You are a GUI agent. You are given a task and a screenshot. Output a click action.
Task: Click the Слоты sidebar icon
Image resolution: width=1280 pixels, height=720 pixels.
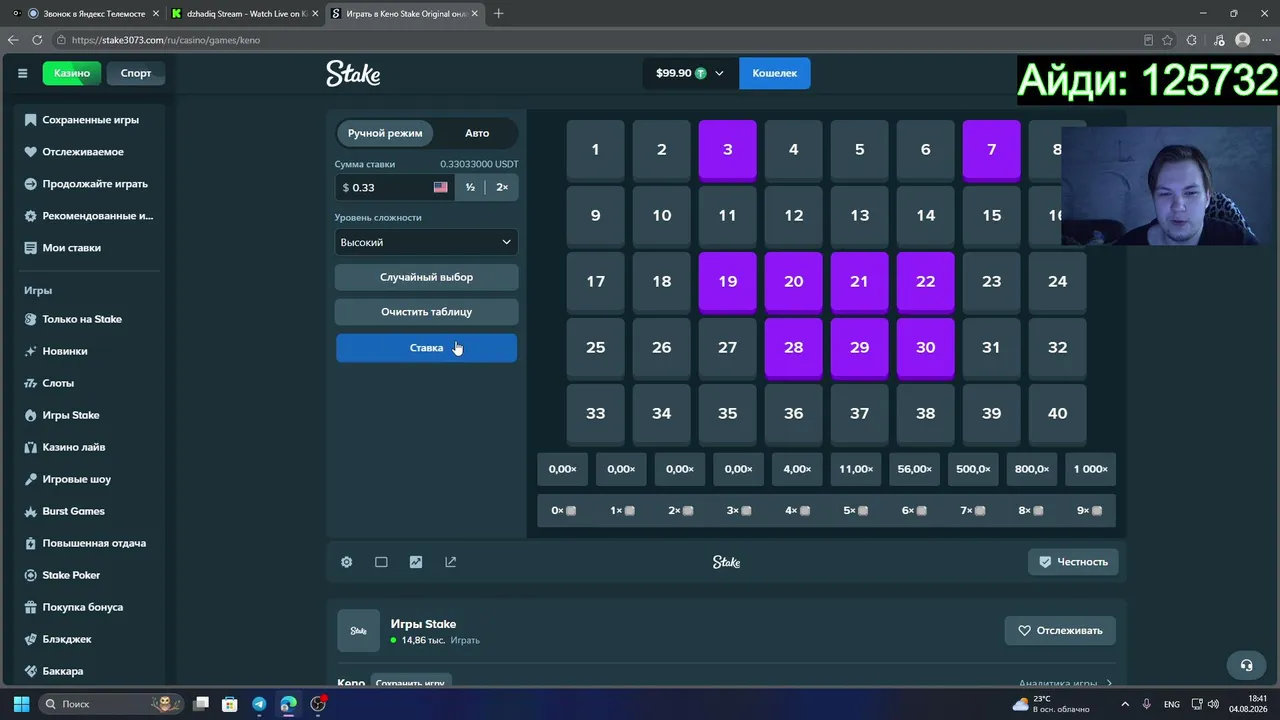(x=31, y=383)
